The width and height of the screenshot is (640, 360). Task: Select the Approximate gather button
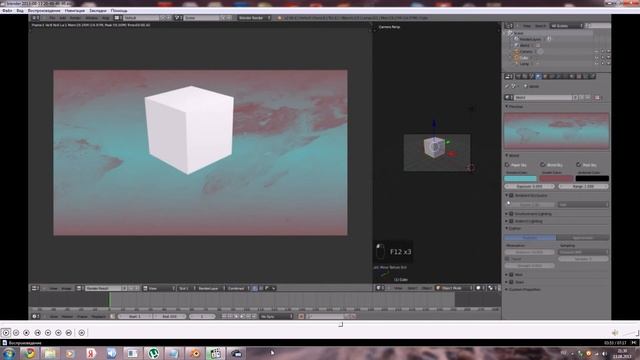(x=582, y=238)
